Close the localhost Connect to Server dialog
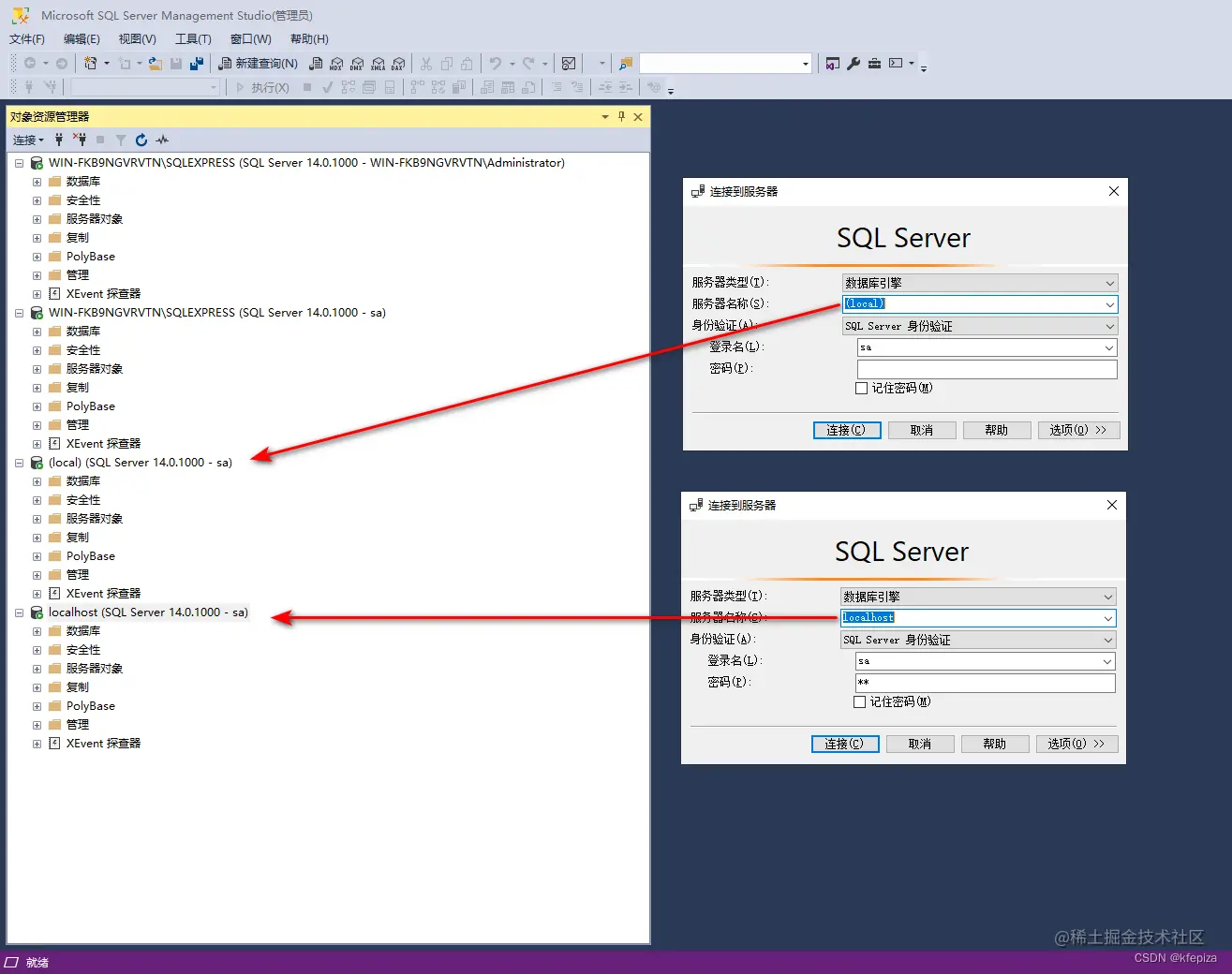Viewport: 1232px width, 974px height. click(1112, 505)
